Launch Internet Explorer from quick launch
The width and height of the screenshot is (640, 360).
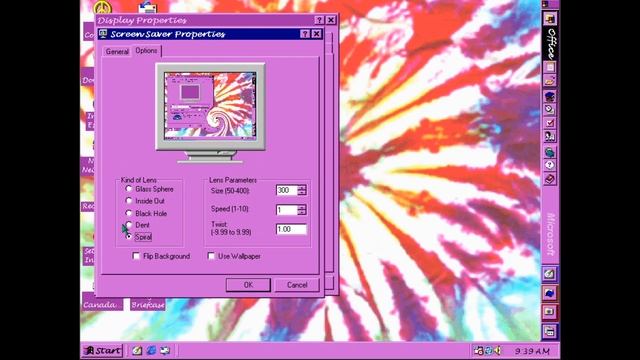(x=151, y=351)
